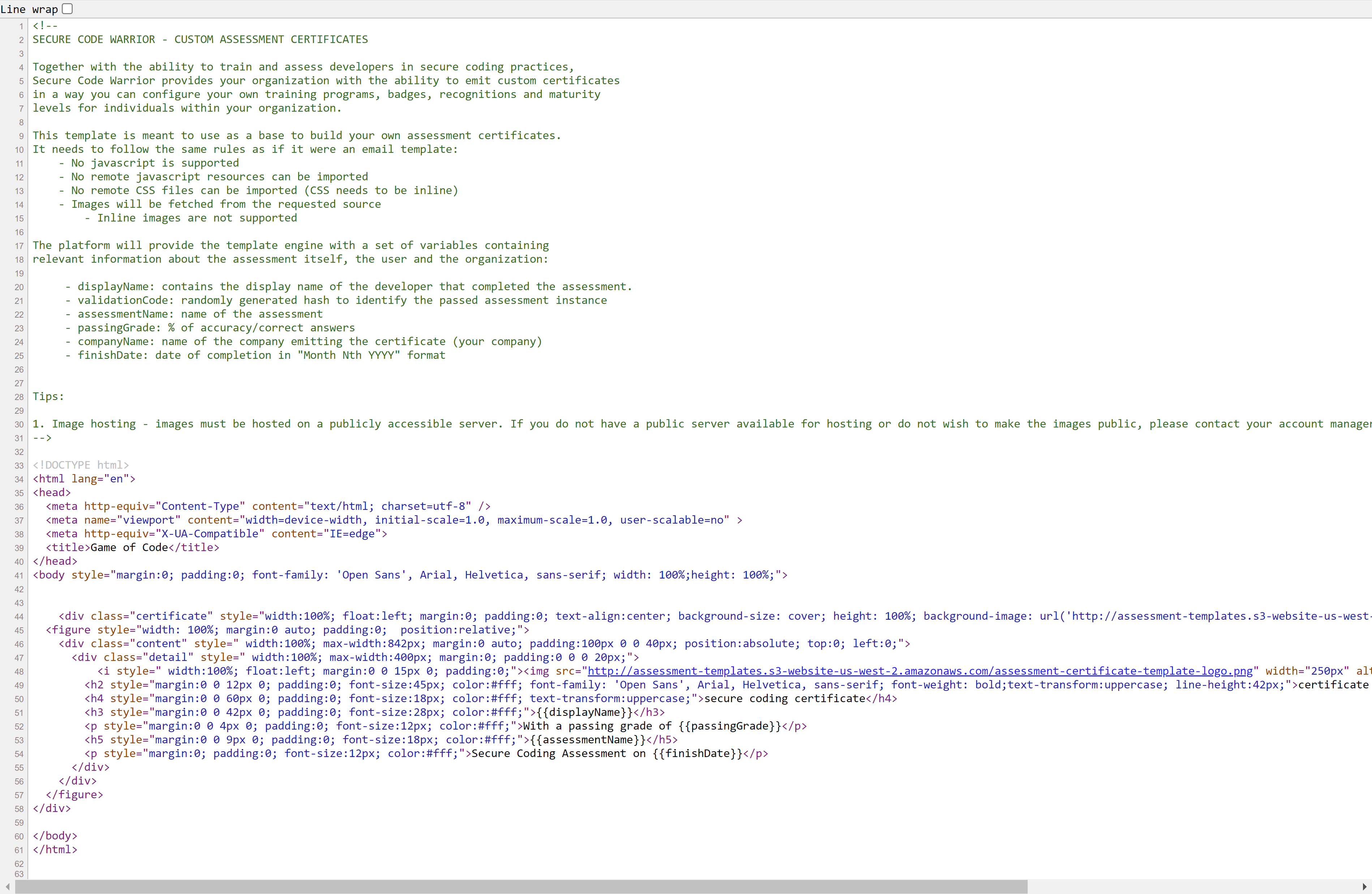Click the horizontal scrollbar left arrow
This screenshot has width=1372, height=894.
coord(7,886)
